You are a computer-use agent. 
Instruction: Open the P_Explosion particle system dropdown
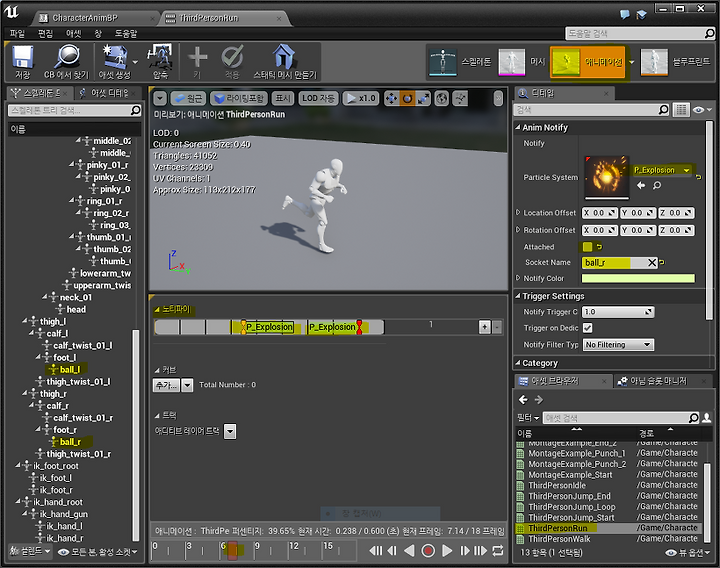663,170
